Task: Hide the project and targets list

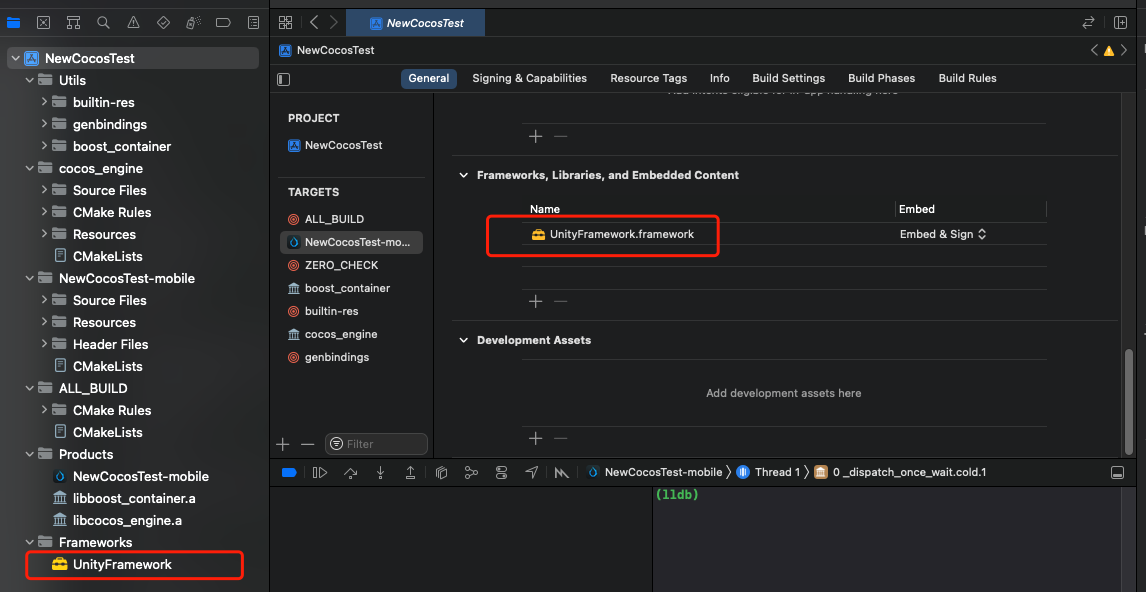Action: pyautogui.click(x=284, y=78)
